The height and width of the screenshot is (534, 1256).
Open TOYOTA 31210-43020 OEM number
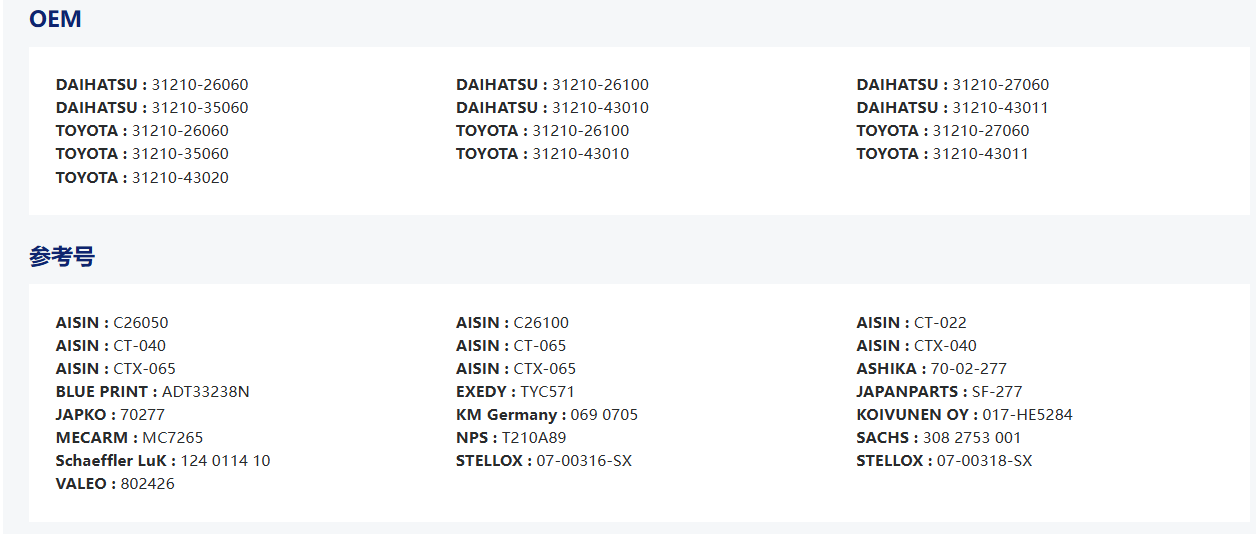tap(142, 178)
